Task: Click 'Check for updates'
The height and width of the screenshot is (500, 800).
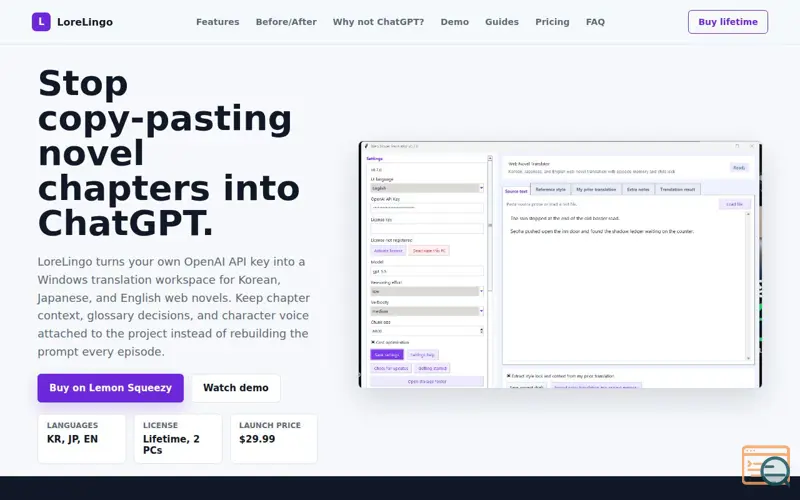Action: coord(391,368)
